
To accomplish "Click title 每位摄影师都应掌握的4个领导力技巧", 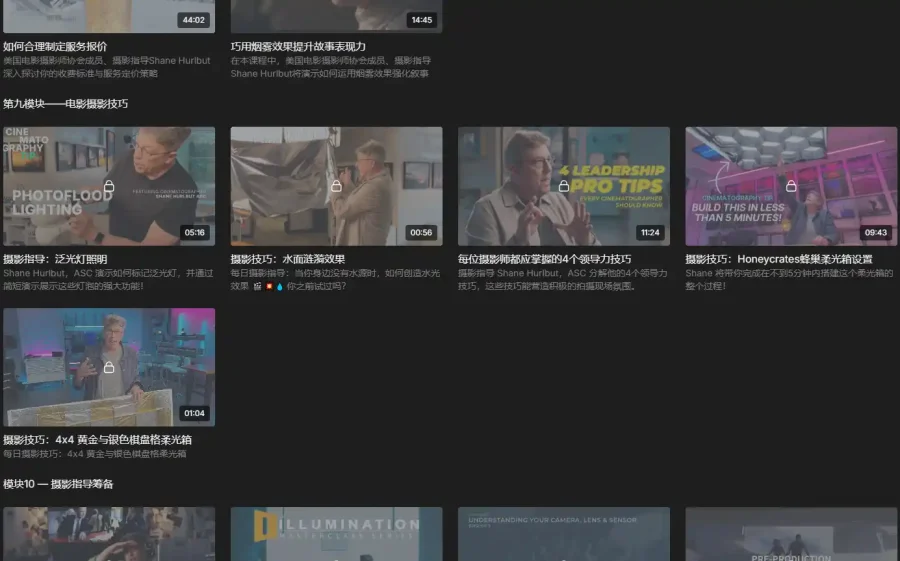I will 544,259.
